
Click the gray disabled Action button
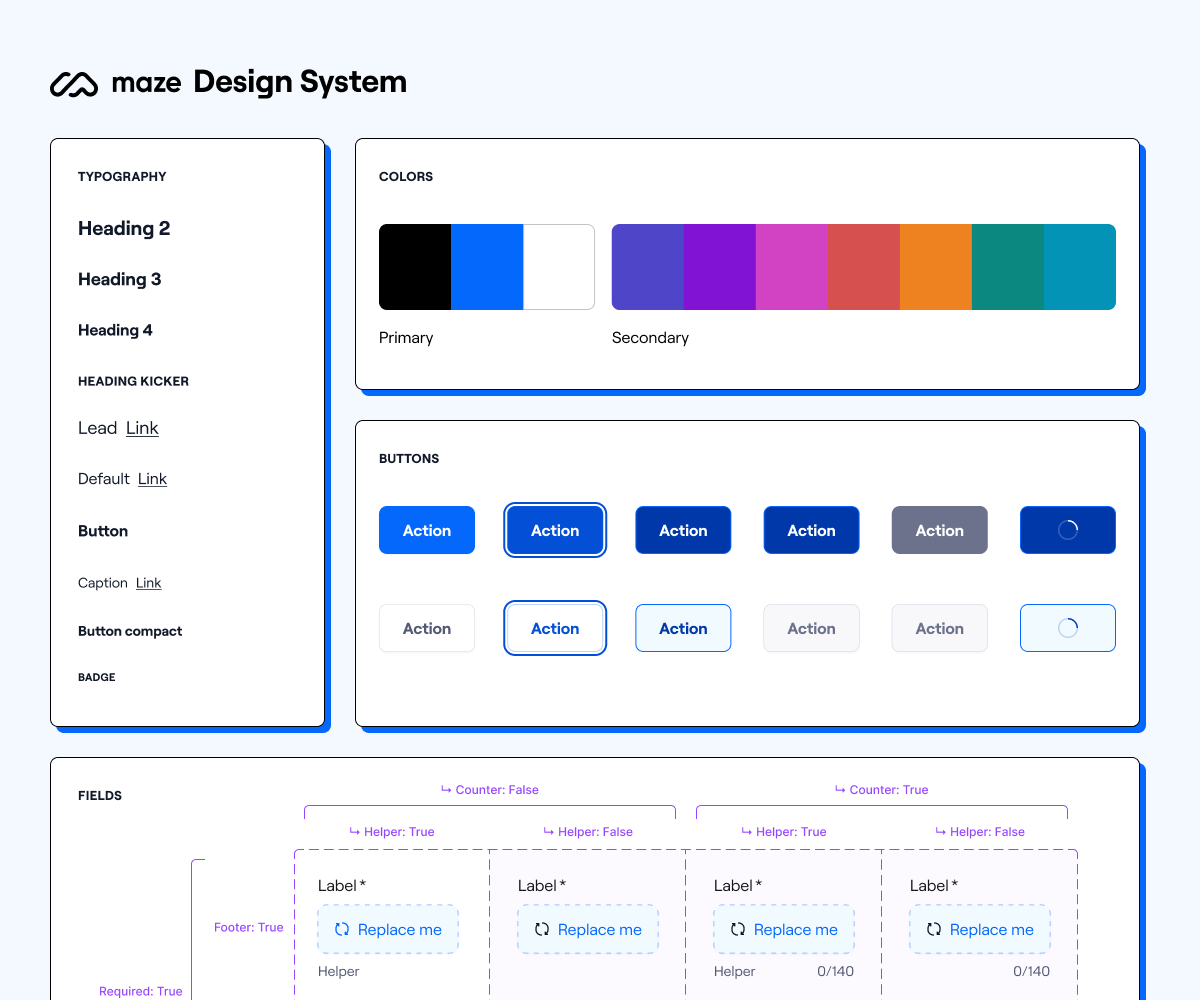tap(939, 529)
